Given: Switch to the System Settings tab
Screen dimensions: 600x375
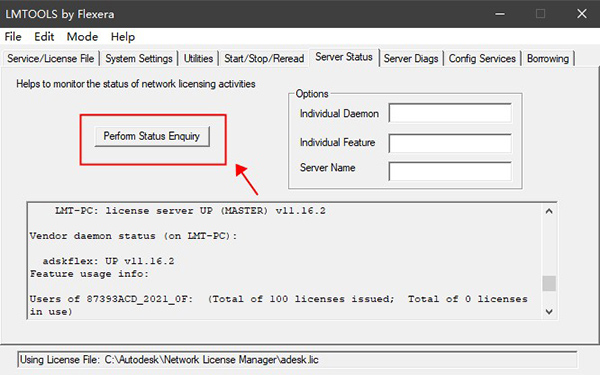Looking at the screenshot, I should 139,59.
